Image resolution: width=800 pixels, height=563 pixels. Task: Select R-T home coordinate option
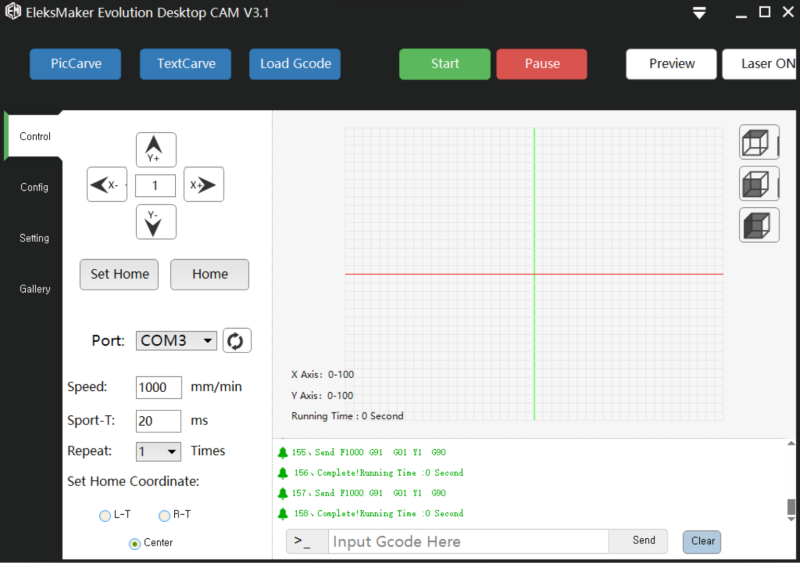pyautogui.click(x=164, y=516)
